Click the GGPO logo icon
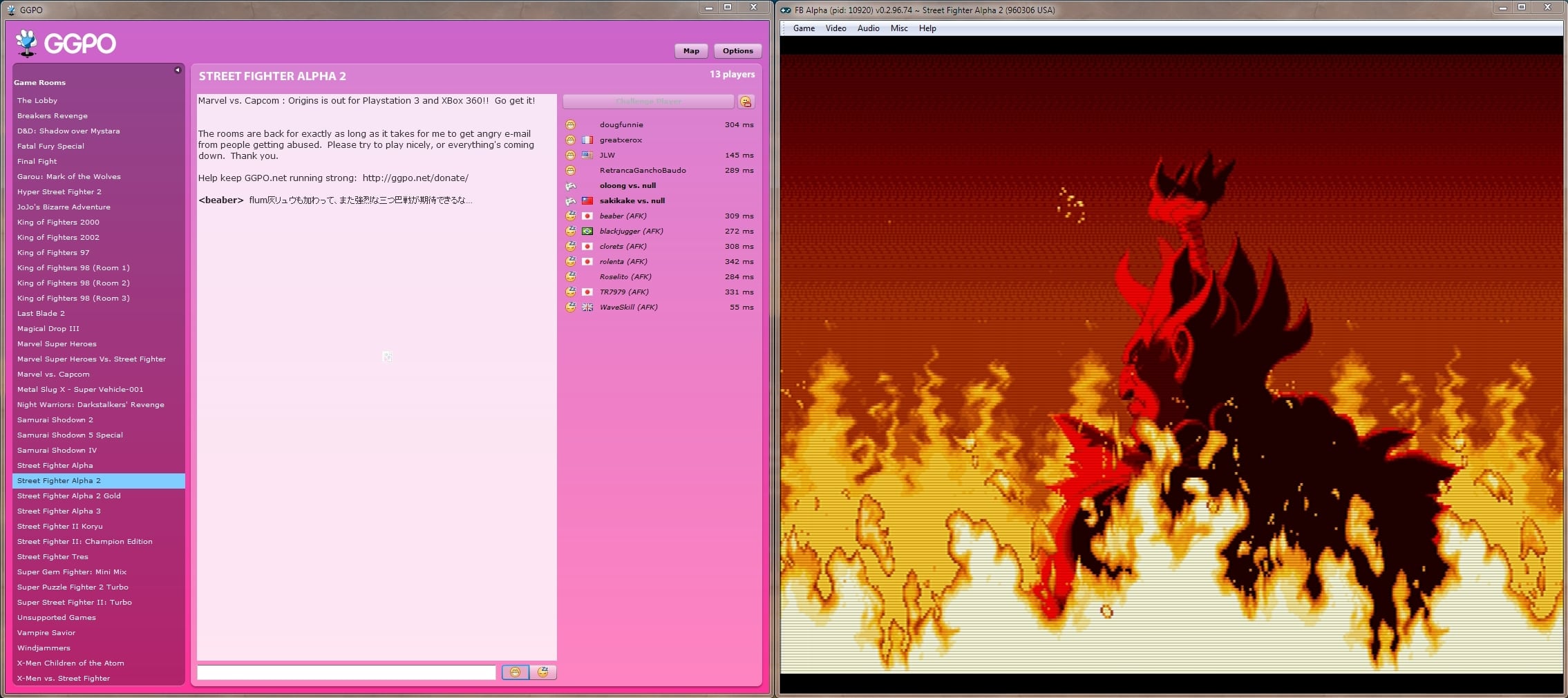Viewport: 1568px width, 698px height. [x=28, y=41]
